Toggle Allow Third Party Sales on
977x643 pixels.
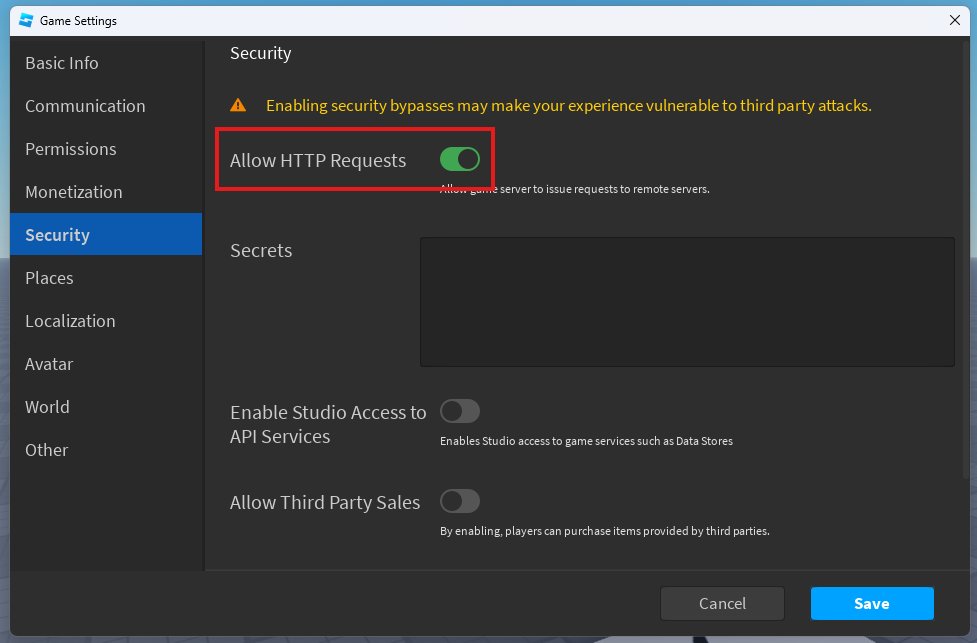click(x=460, y=501)
